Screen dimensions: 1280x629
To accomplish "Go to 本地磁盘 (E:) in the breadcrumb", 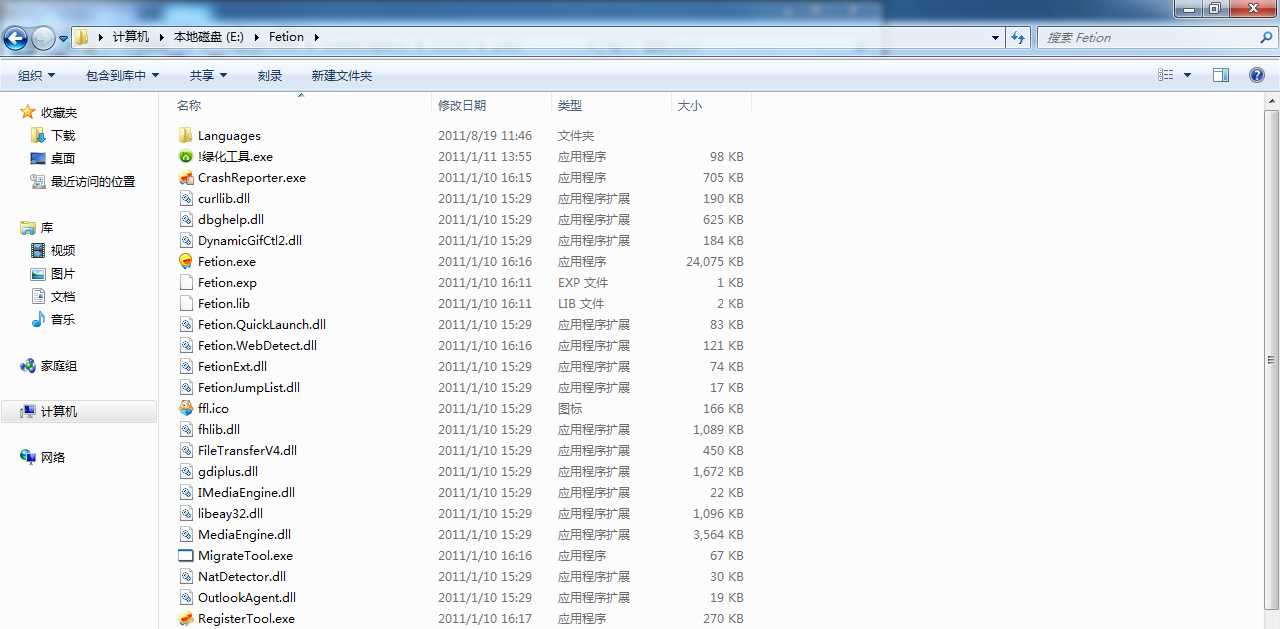I will (209, 37).
